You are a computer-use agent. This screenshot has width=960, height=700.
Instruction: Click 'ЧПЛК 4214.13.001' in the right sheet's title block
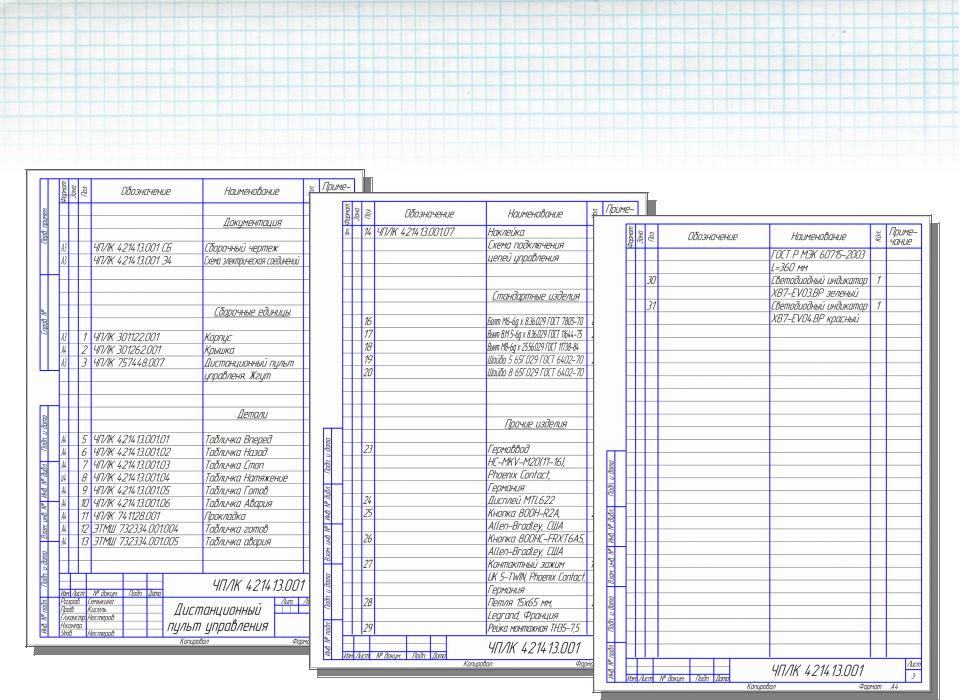point(817,671)
